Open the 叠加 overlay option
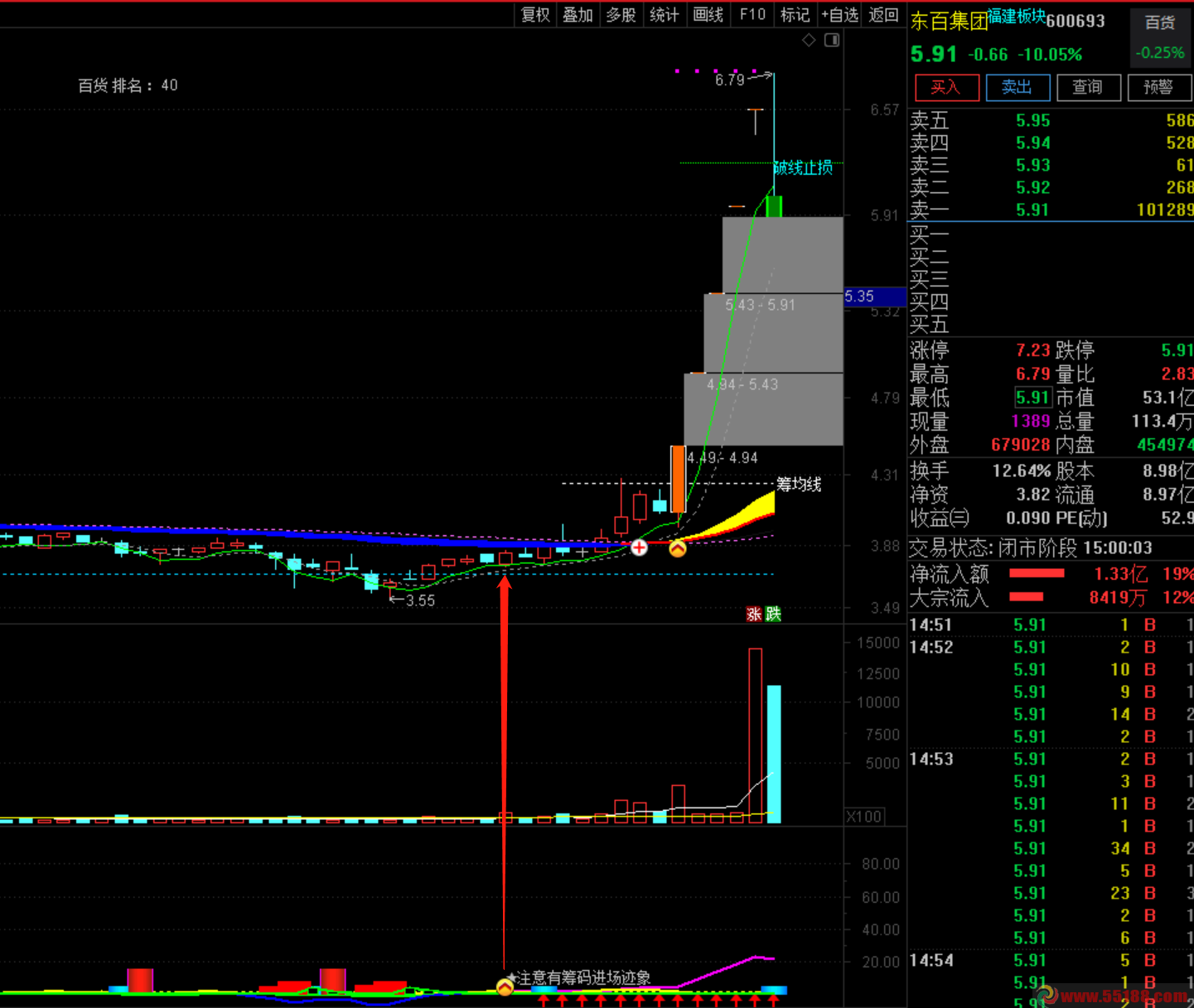Image resolution: width=1194 pixels, height=1008 pixels. (578, 14)
